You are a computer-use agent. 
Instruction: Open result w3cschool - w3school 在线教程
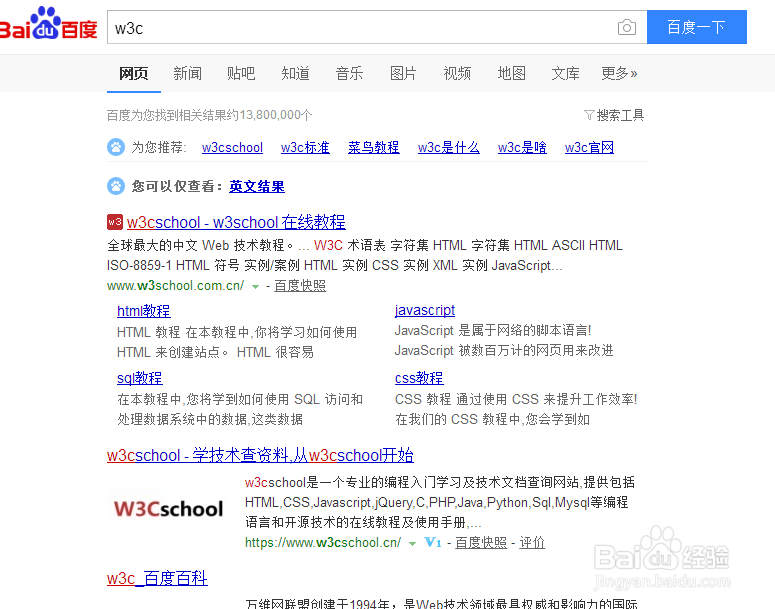[236, 222]
